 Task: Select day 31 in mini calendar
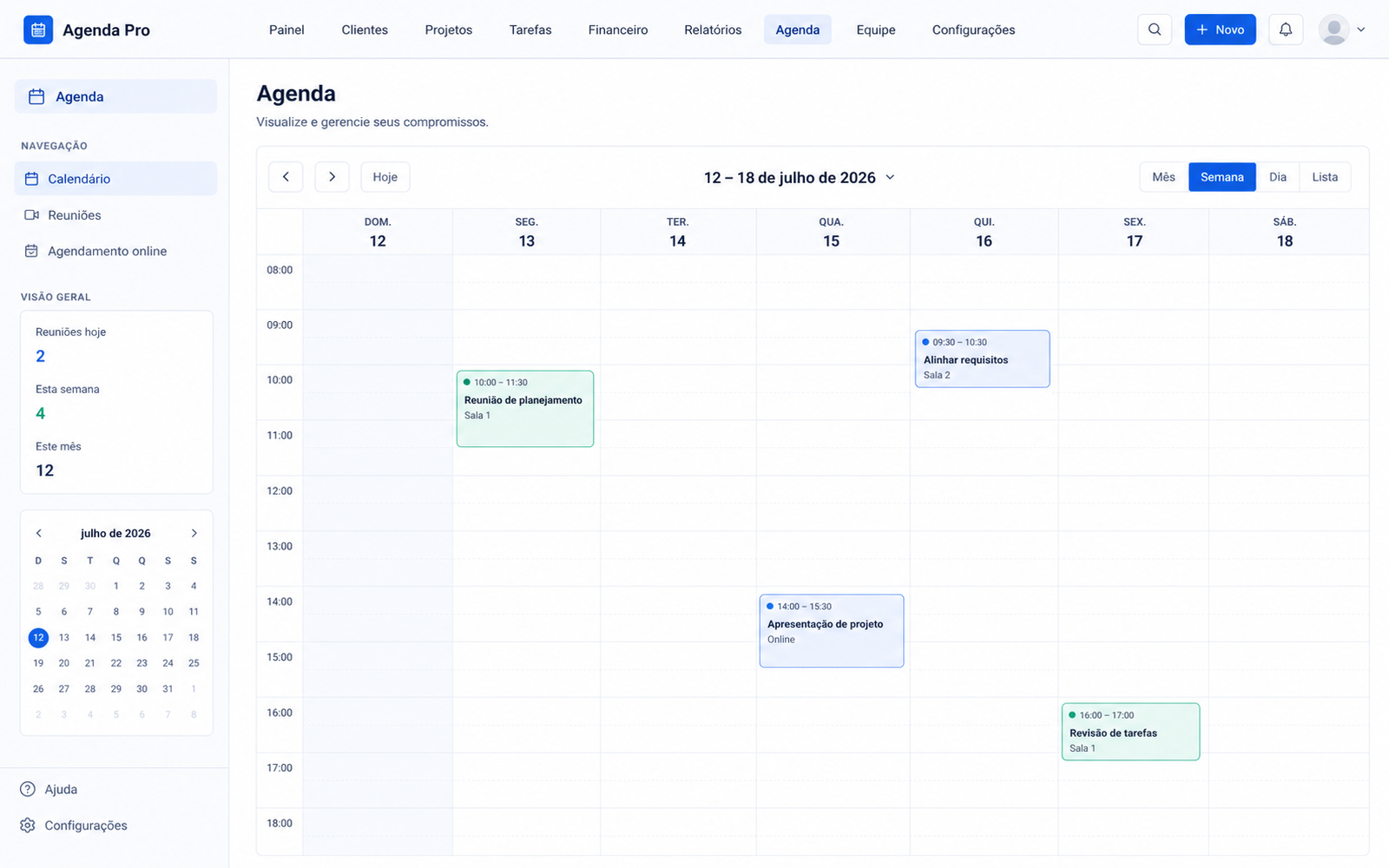[x=168, y=689]
